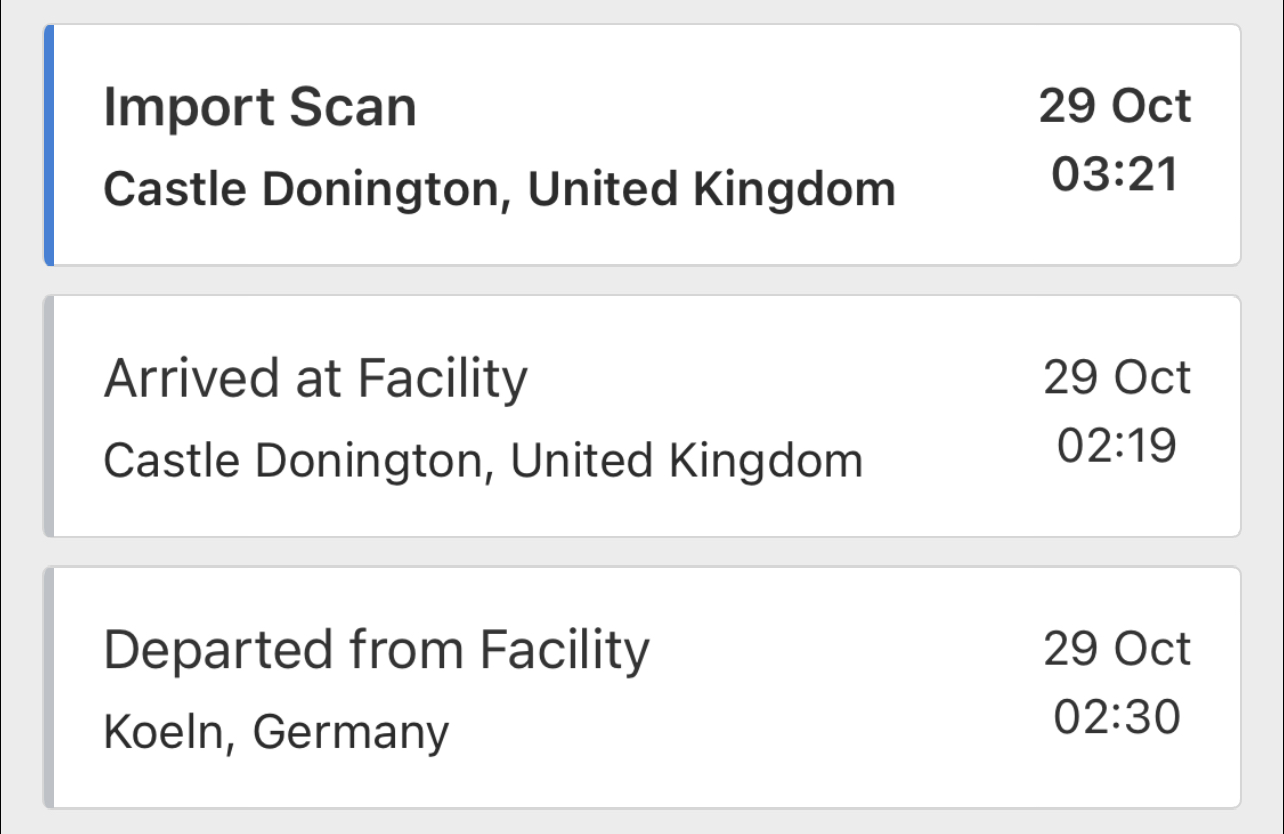Click the 29 Oct date on Arrived card
The width and height of the screenshot is (1284, 834).
pos(1117,378)
